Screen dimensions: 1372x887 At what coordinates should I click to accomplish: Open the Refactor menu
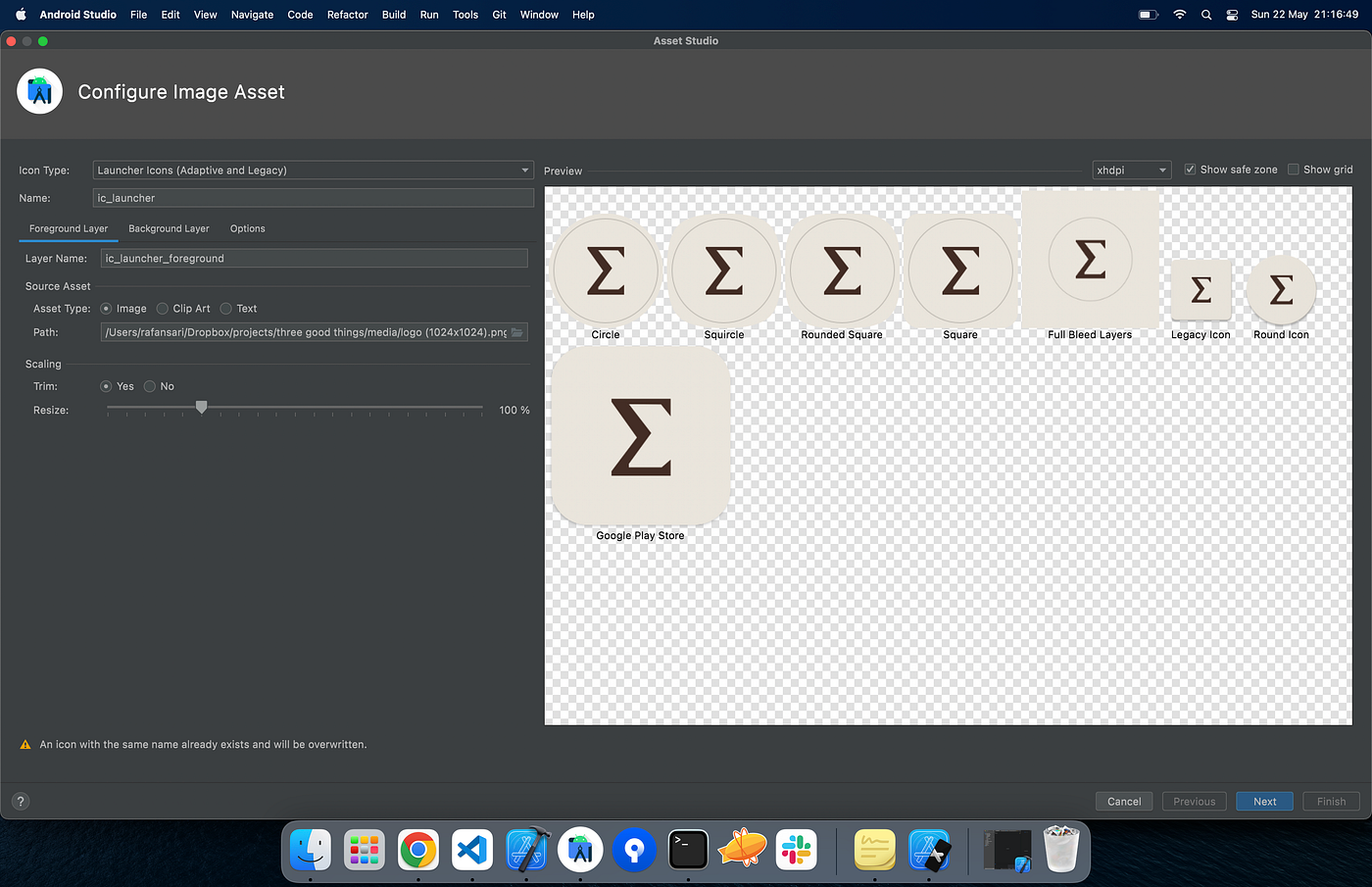[x=347, y=15]
